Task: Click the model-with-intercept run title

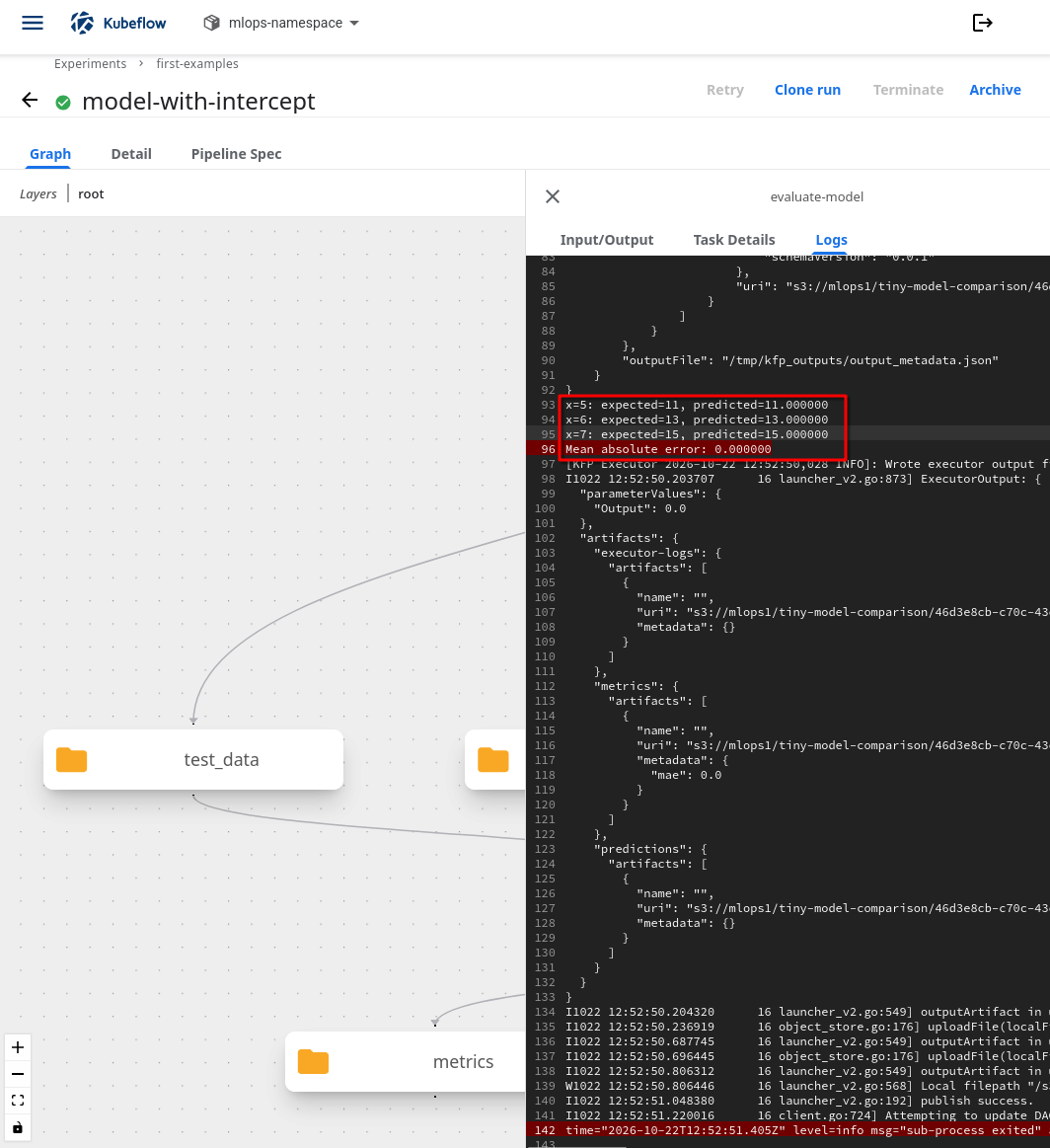Action: pos(198,101)
